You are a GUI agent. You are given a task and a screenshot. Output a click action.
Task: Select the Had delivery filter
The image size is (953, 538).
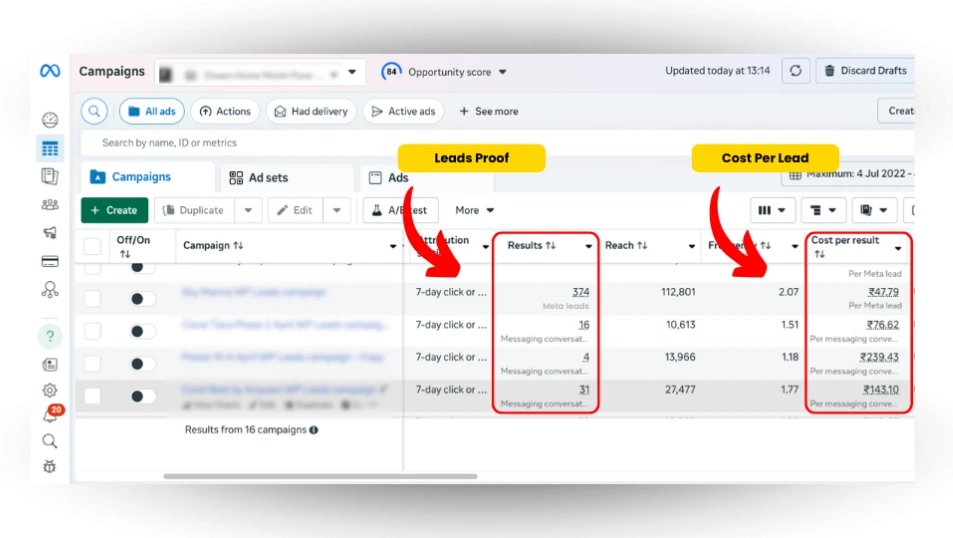(x=311, y=111)
